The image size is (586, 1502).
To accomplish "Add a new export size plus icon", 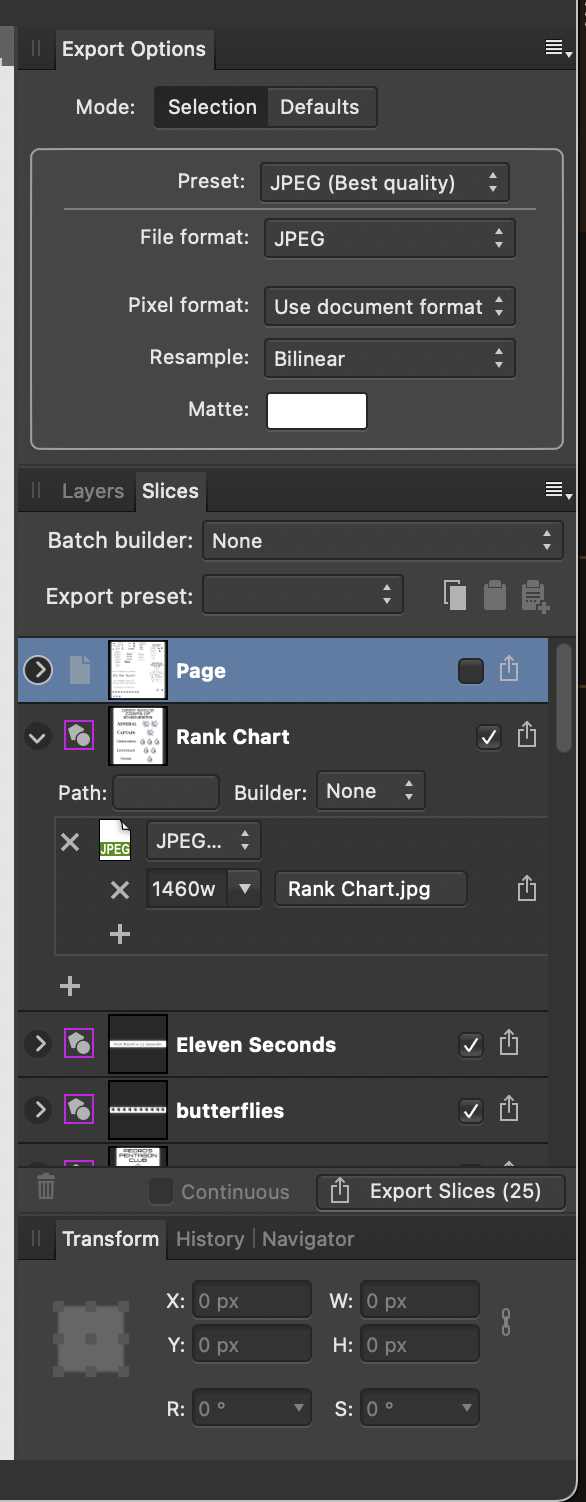I will coord(120,934).
